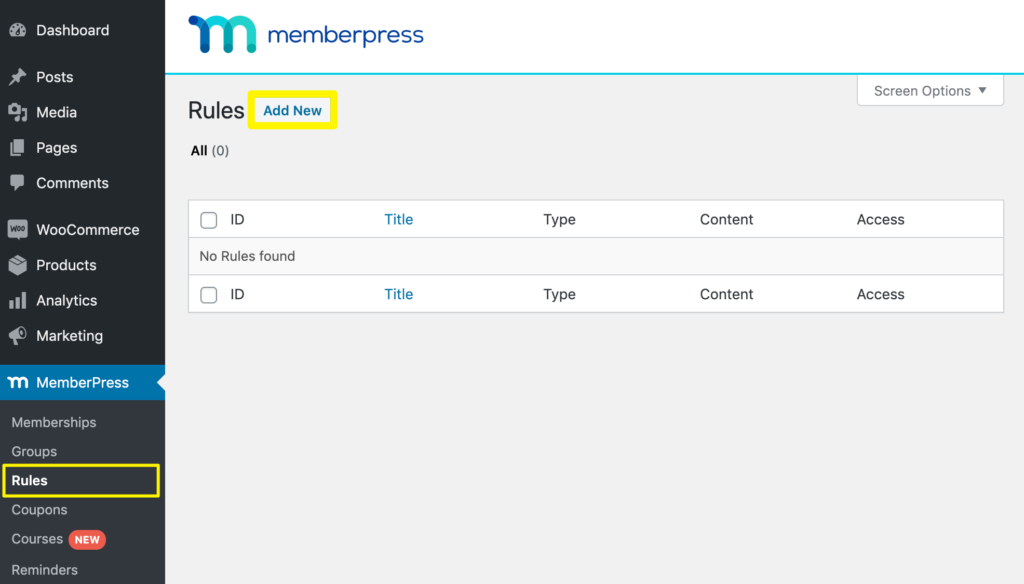Click the WooCommerce Woo icon
This screenshot has width=1024, height=584.
[x=18, y=229]
